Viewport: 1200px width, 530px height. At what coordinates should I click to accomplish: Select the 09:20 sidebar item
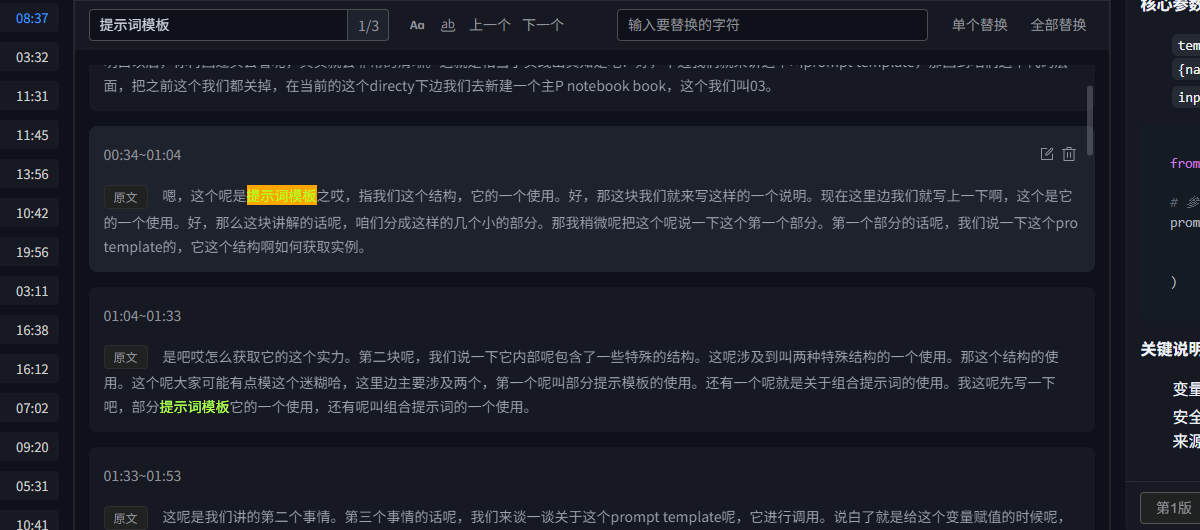[32, 447]
